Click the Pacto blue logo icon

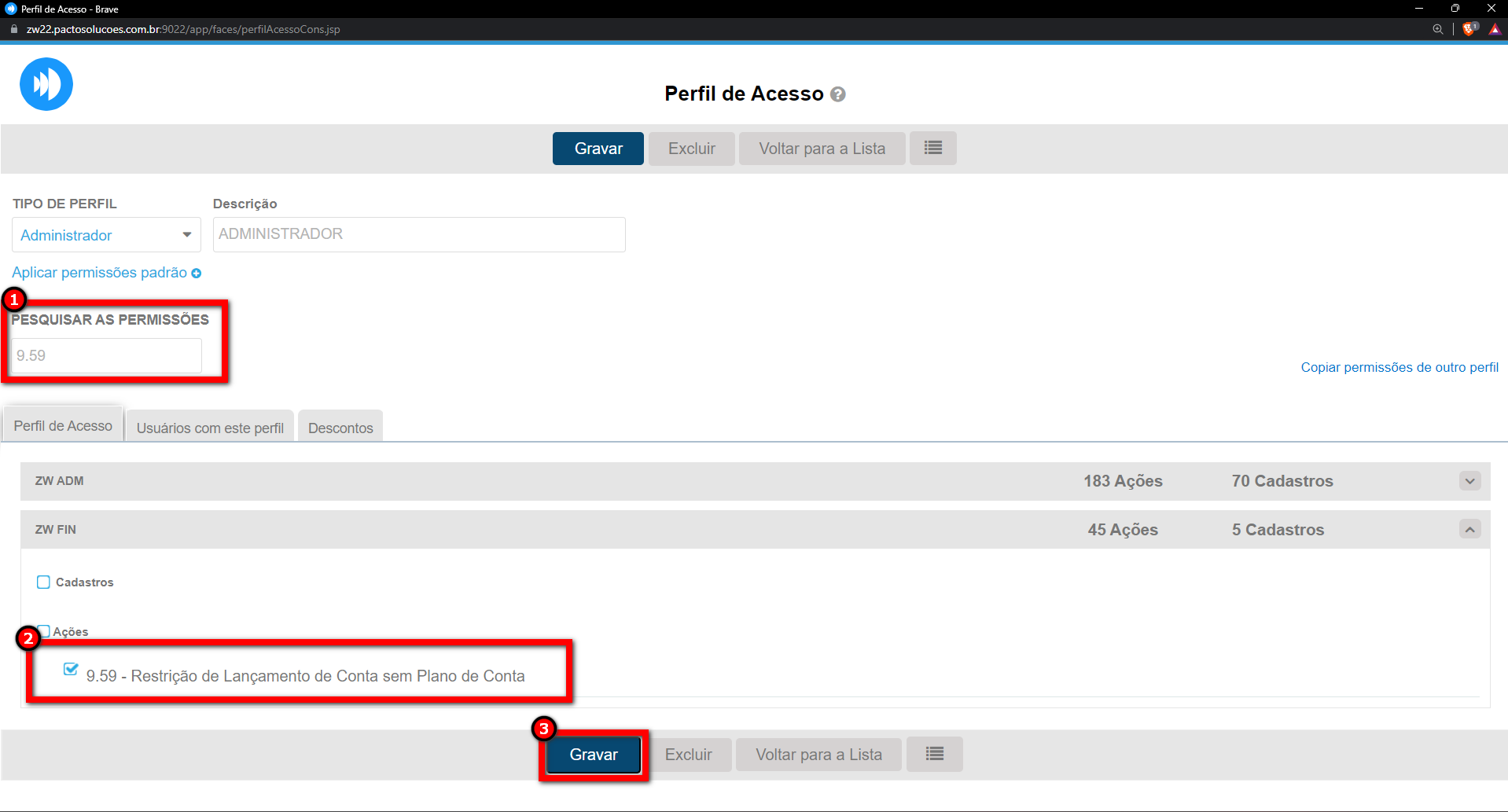pyautogui.click(x=46, y=84)
